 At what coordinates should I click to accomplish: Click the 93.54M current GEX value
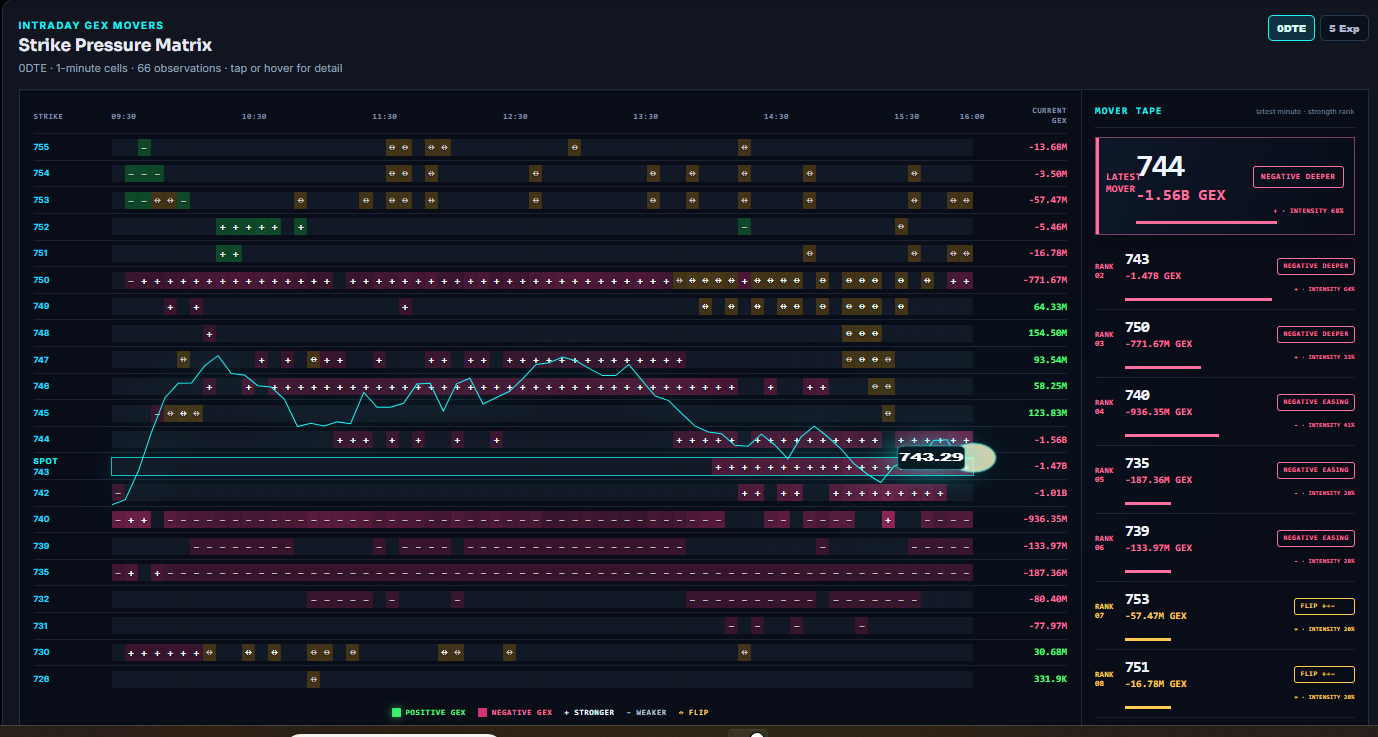coord(1051,360)
